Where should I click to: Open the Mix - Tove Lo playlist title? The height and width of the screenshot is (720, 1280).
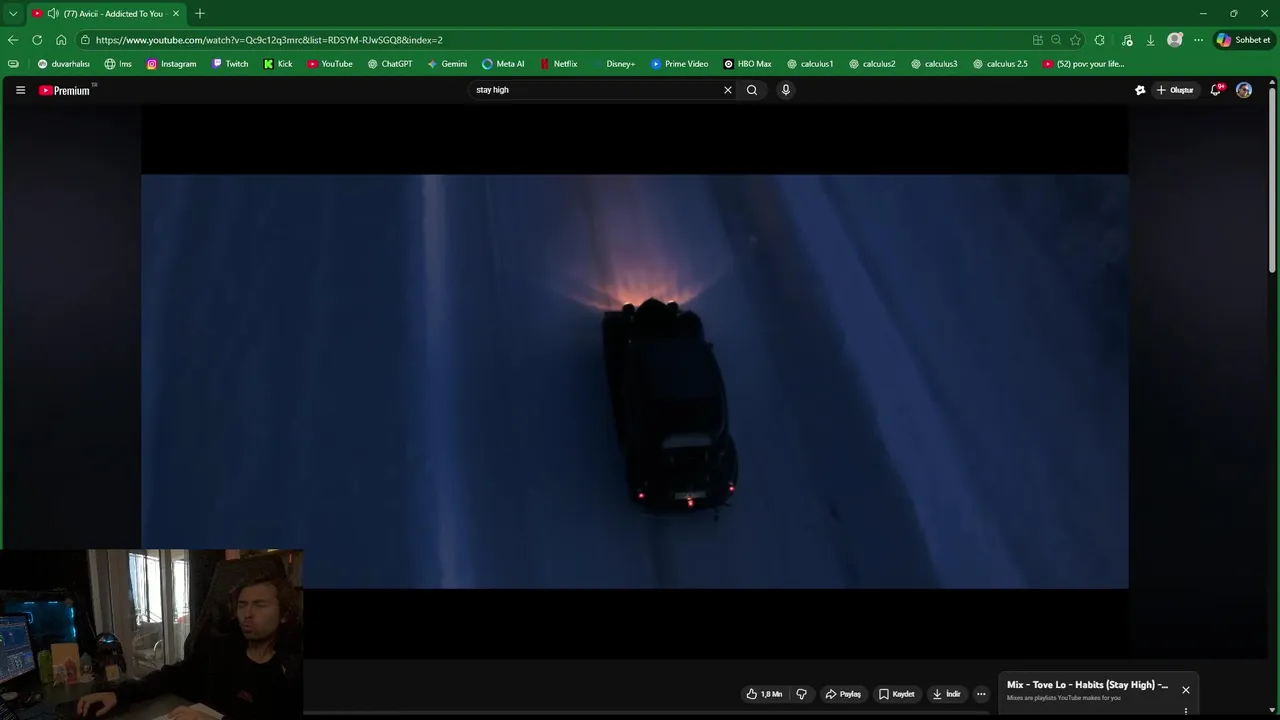tap(1087, 685)
